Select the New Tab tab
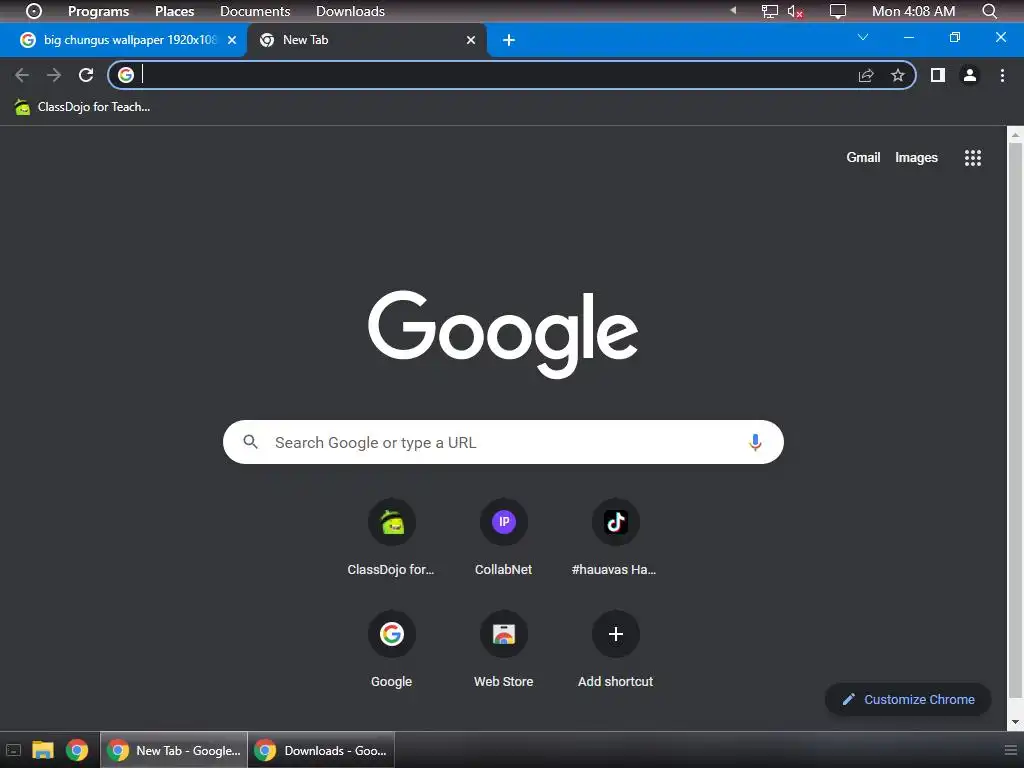 [x=367, y=40]
